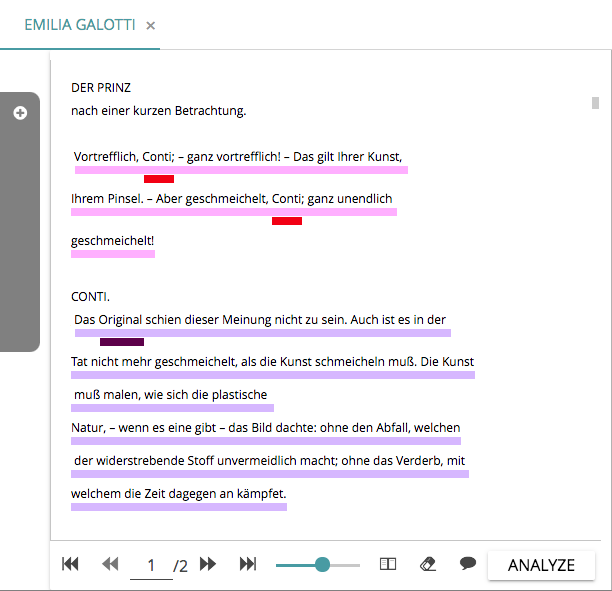
Task: Click the speaker label 'CONTI.'
Action: point(90,297)
